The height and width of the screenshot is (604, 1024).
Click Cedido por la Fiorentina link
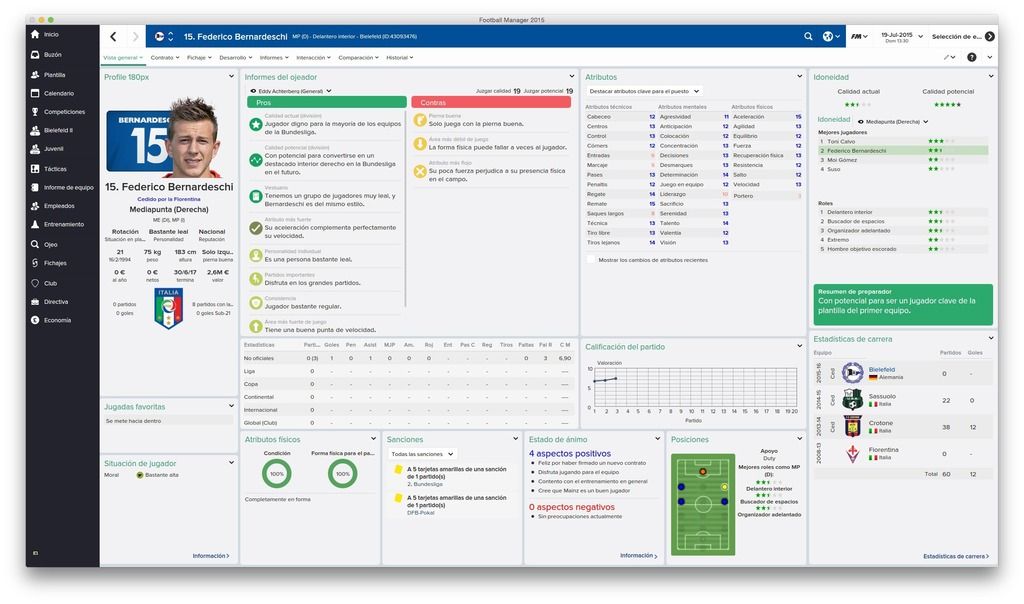click(x=169, y=199)
